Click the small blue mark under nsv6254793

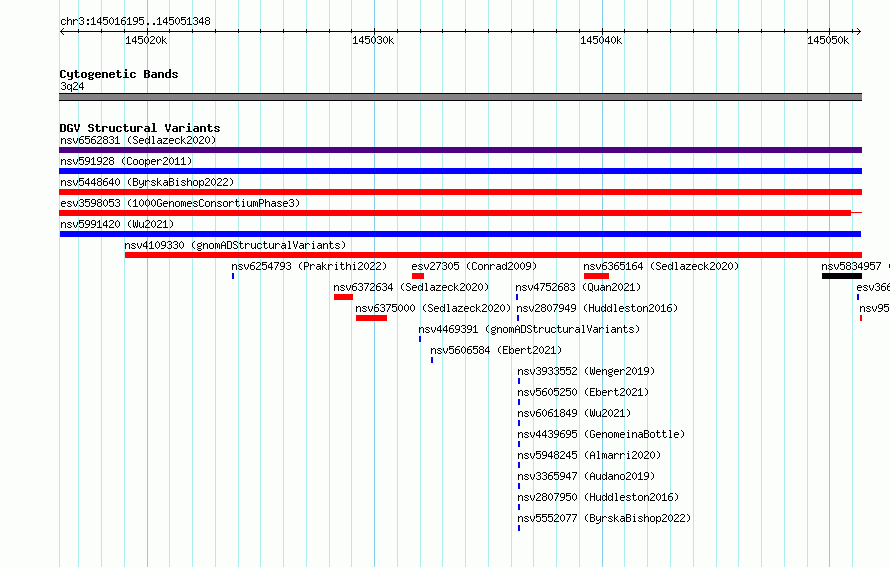point(233,276)
